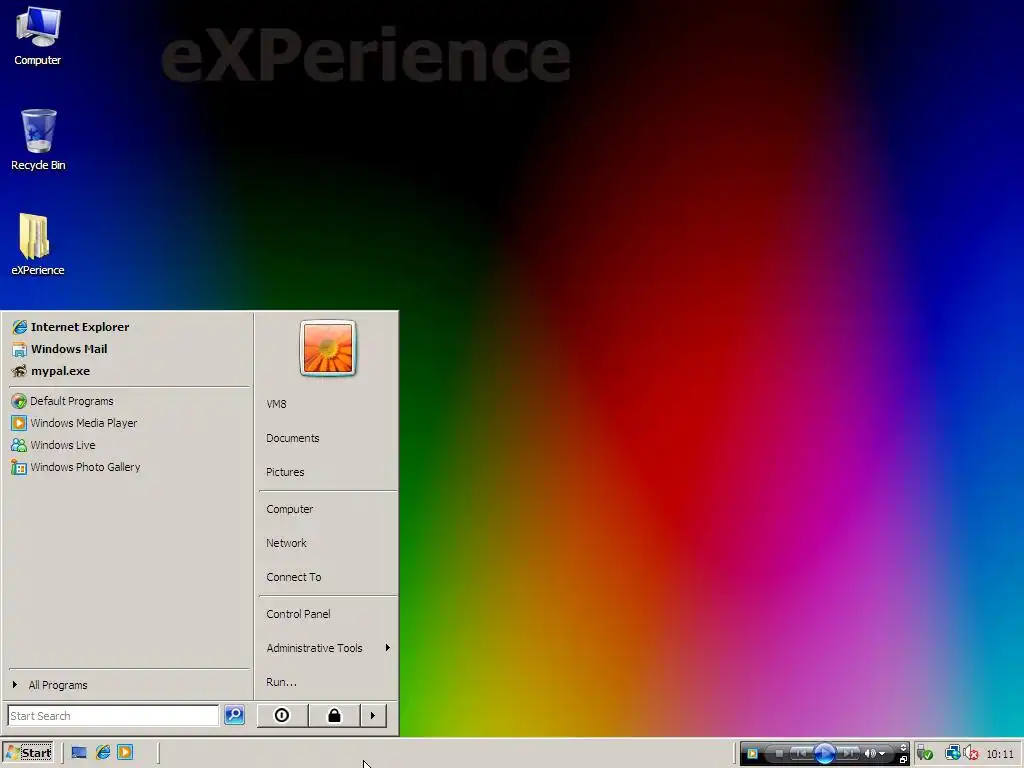The width and height of the screenshot is (1024, 768).
Task: Lock the computer with the padlock button
Action: [x=334, y=716]
